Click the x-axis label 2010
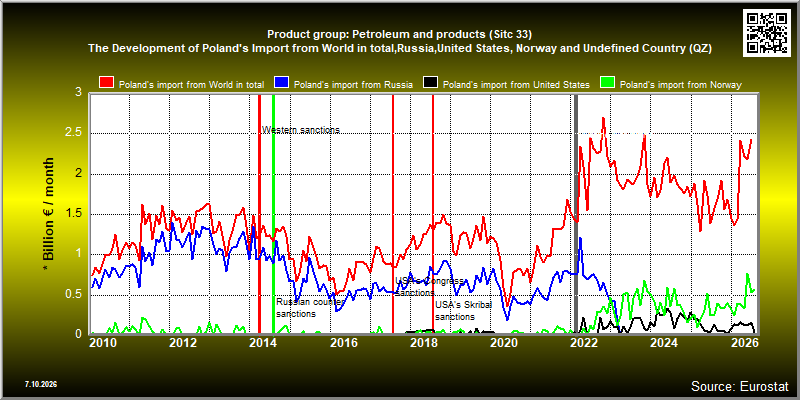This screenshot has height=400, width=800. (x=103, y=343)
